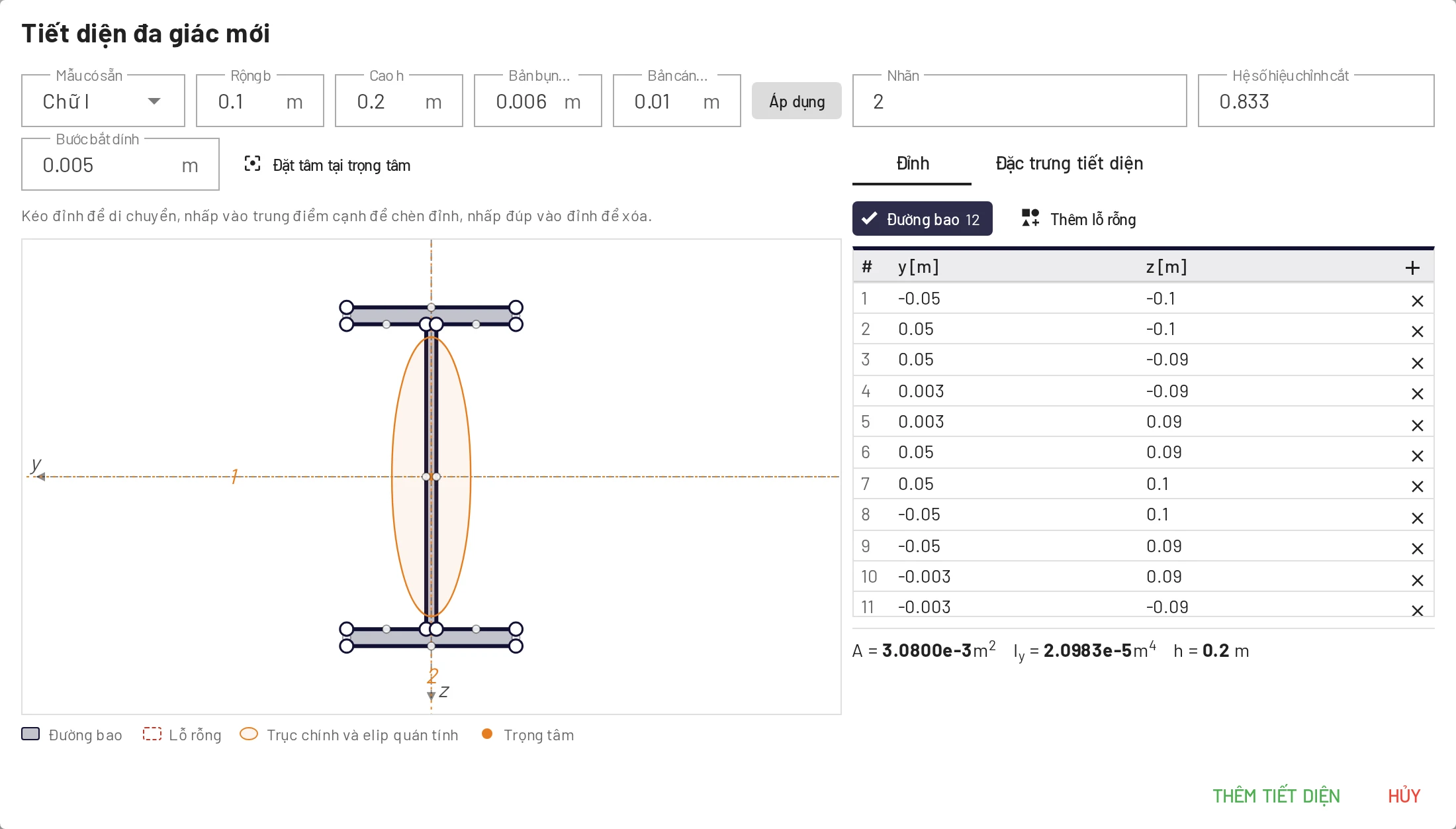Image resolution: width=1456 pixels, height=829 pixels.
Task: Click the Lỗ rỗng legend icon
Action: [152, 734]
